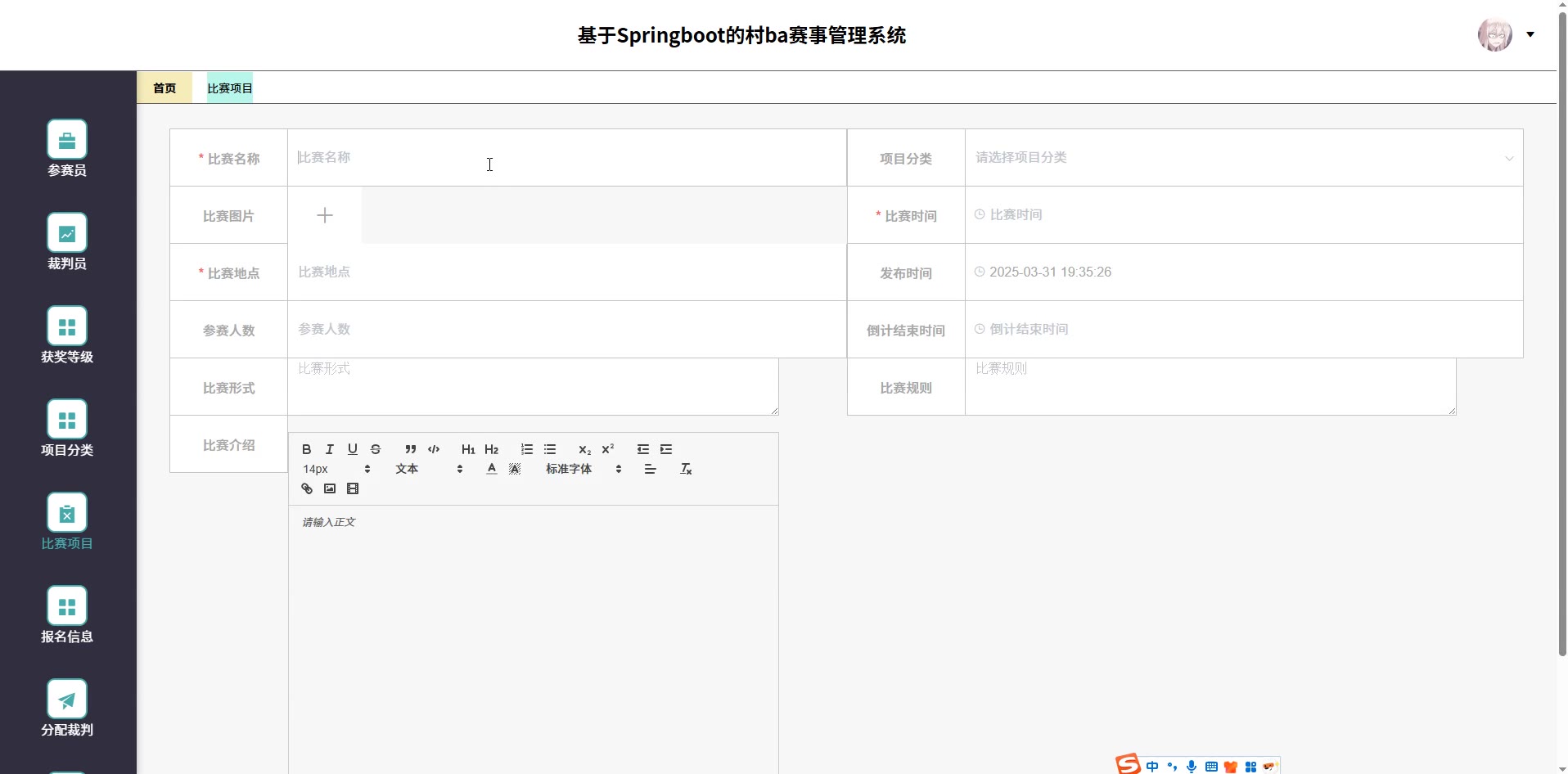This screenshot has height=774, width=1568.
Task: Decrease the text indent
Action: click(643, 449)
